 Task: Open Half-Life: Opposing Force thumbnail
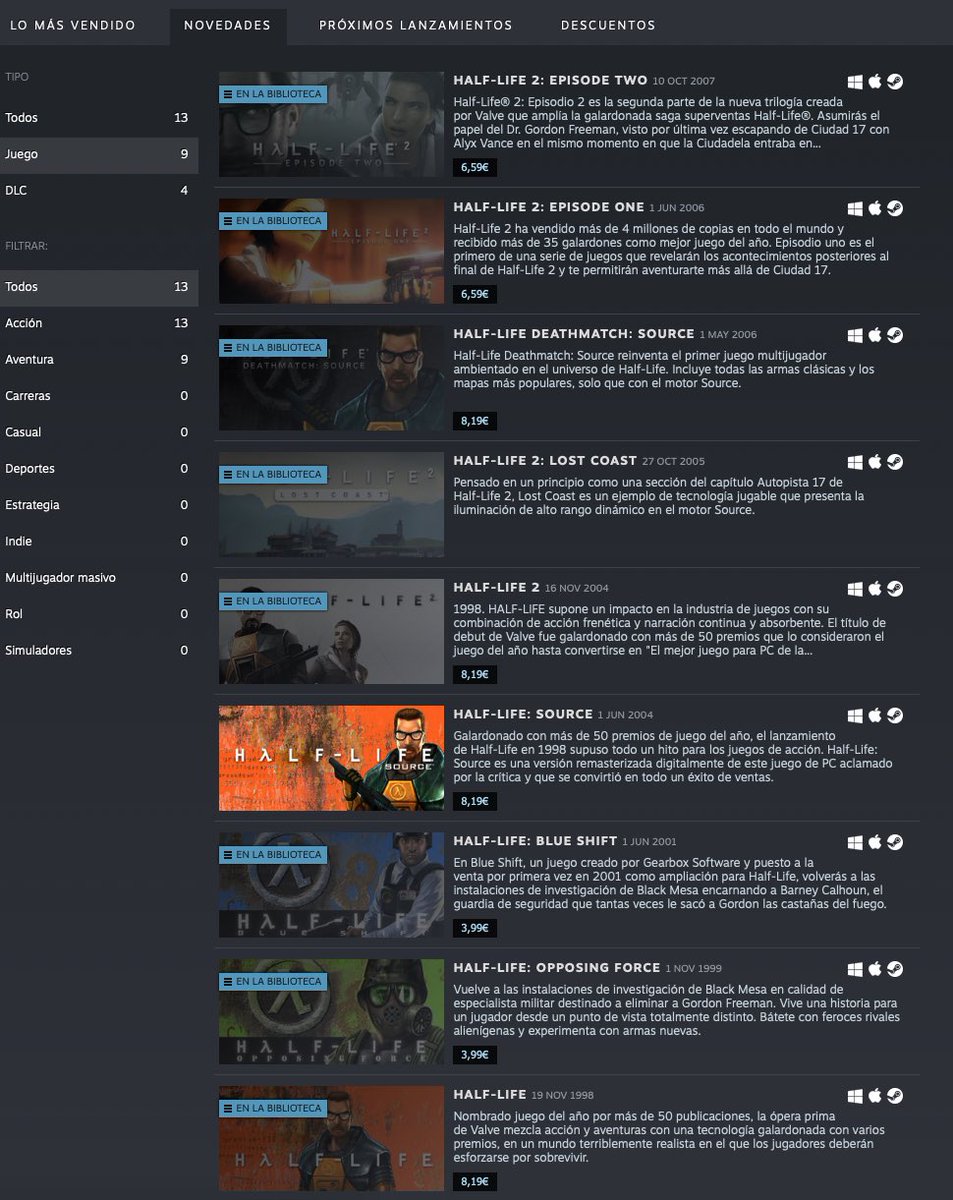click(x=331, y=1012)
